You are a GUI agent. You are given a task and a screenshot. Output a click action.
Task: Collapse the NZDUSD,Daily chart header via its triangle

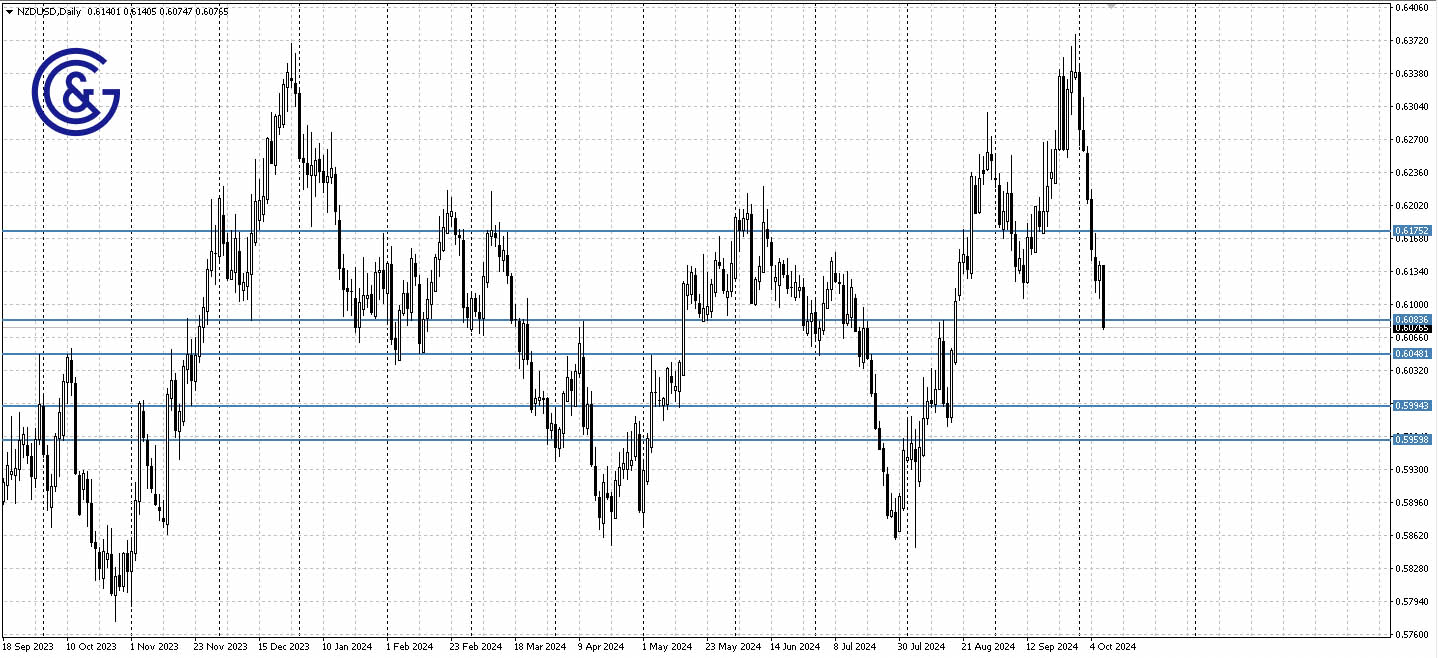[8, 11]
